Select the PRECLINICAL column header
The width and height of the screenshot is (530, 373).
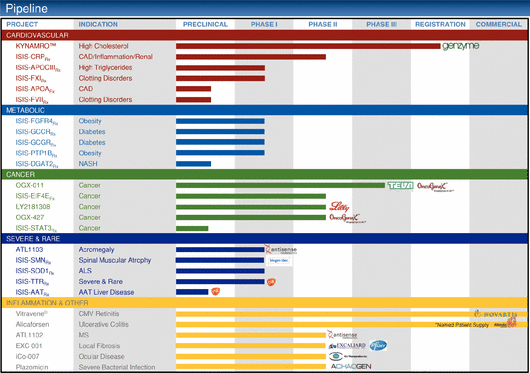pos(205,24)
